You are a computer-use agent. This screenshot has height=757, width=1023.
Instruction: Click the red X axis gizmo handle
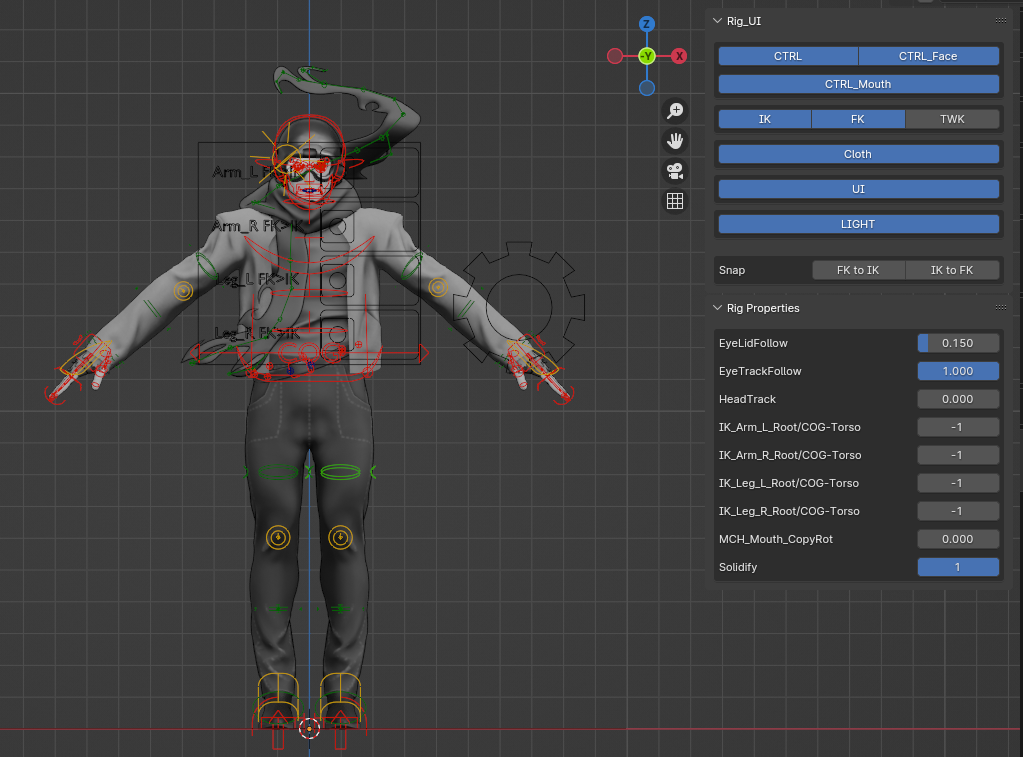pos(679,56)
